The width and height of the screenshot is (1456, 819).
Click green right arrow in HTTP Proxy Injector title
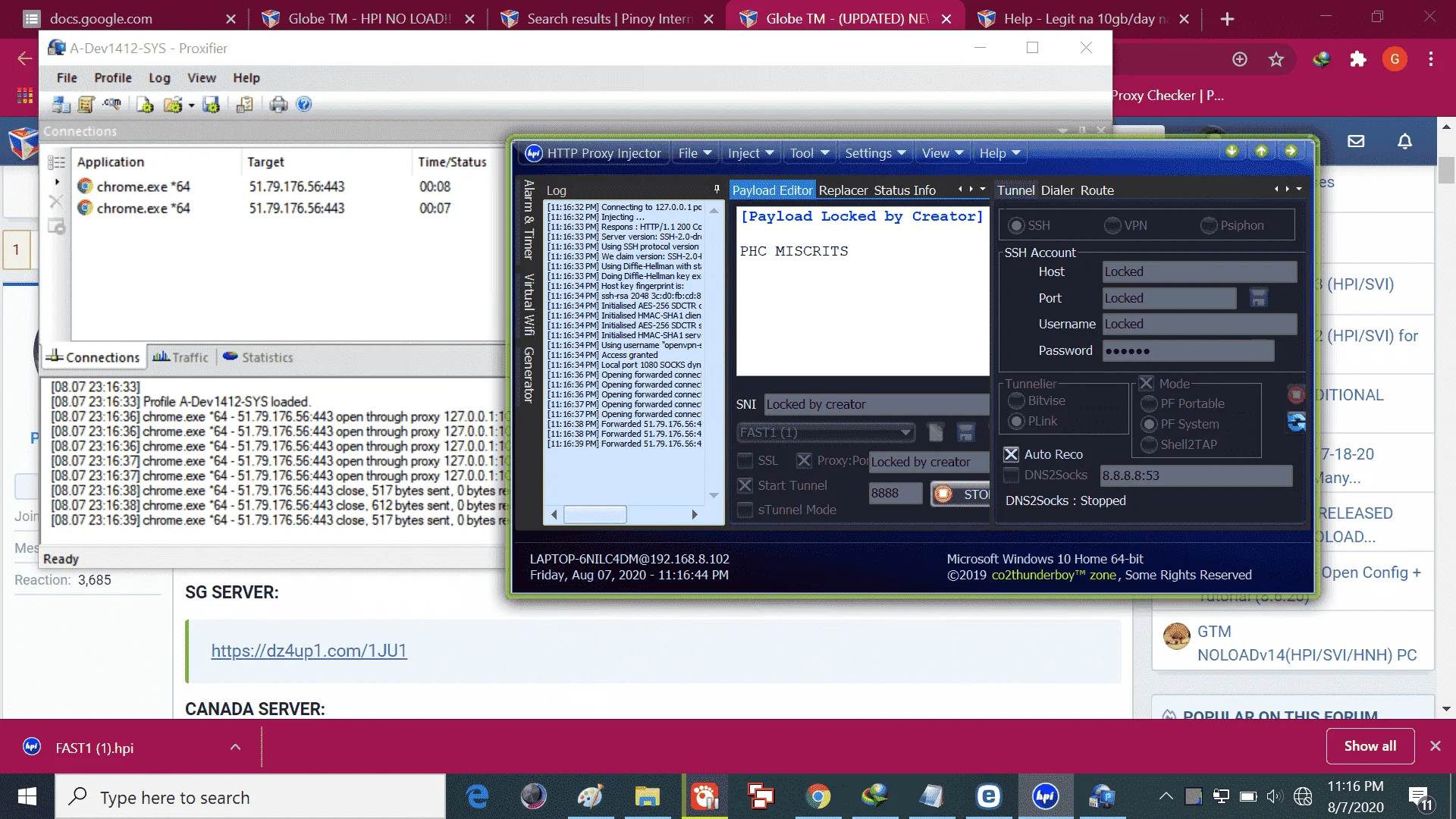tap(1291, 152)
